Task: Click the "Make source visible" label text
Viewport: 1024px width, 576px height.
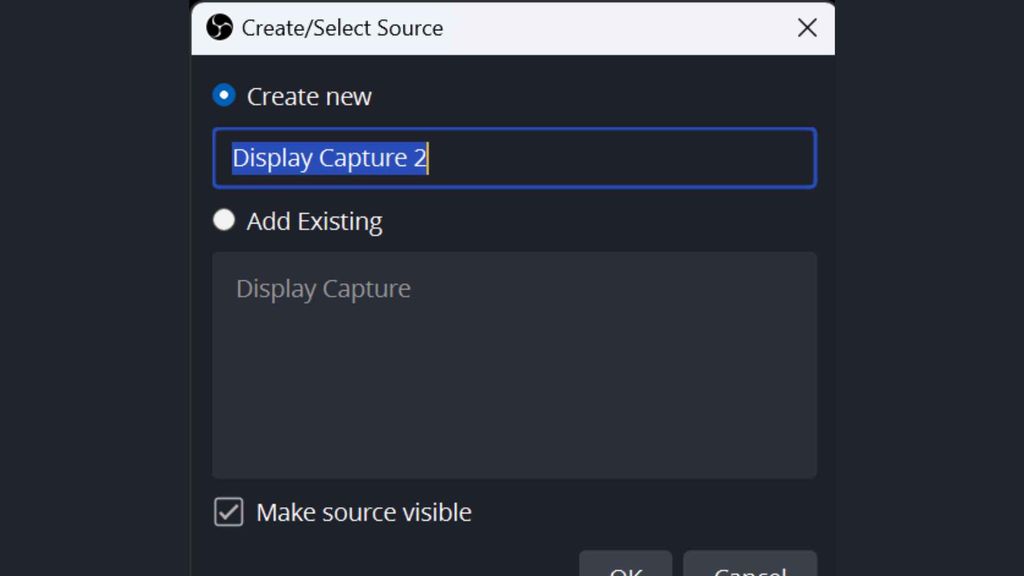Action: 364,512
